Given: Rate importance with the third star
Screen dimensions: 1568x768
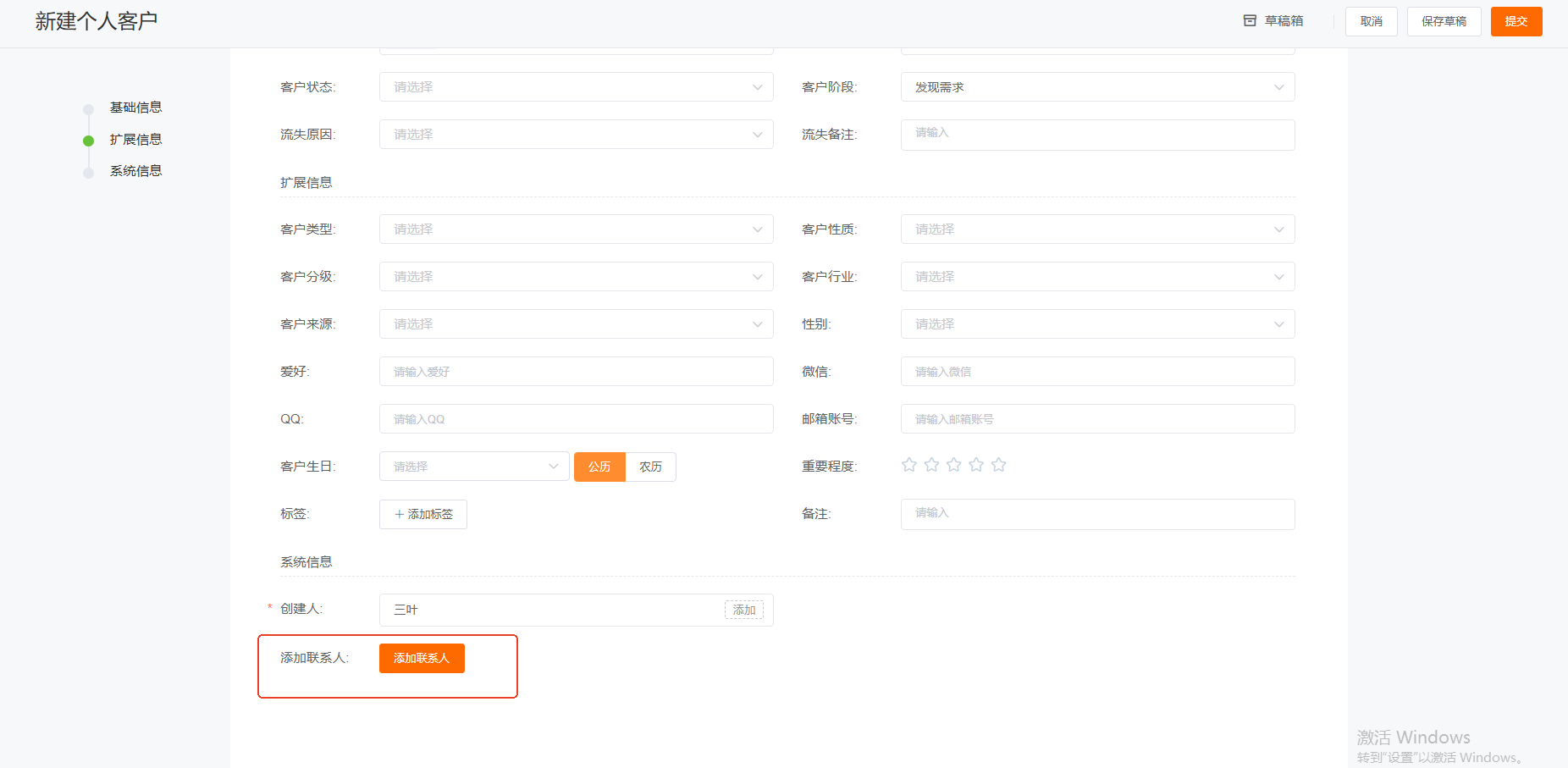Looking at the screenshot, I should coord(954,465).
